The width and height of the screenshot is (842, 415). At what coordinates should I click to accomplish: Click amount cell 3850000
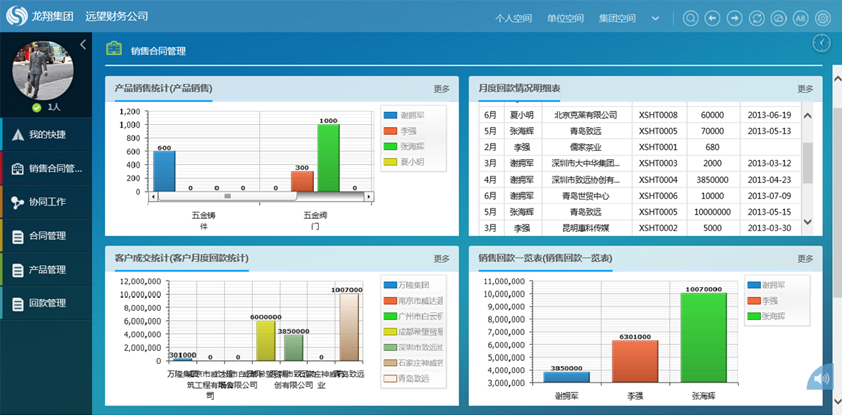tap(713, 179)
